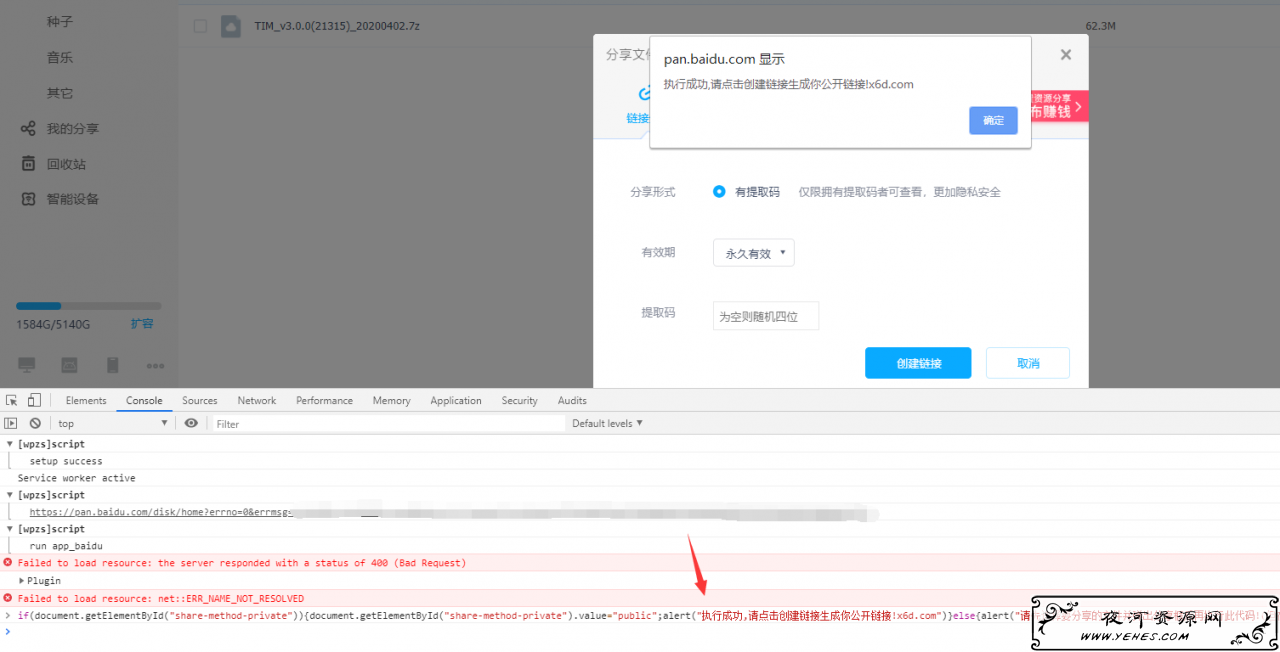Switch to the Sources tab

[x=200, y=400]
